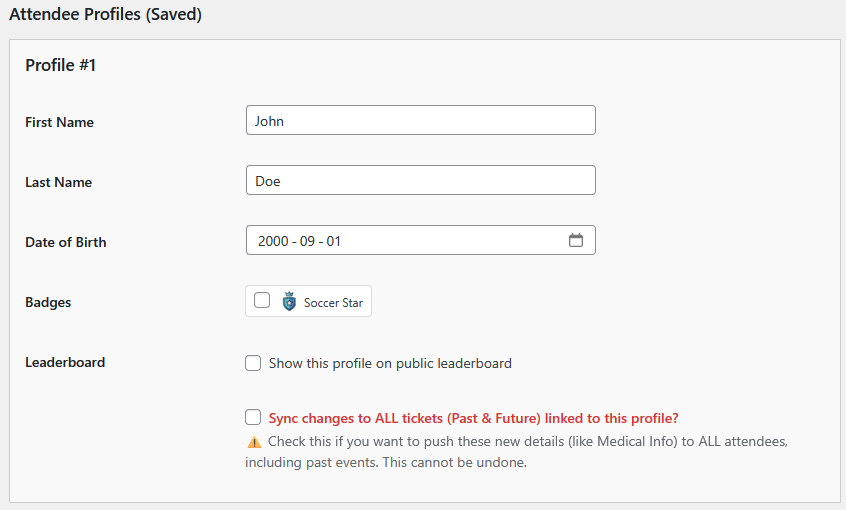Open the date picker calendar icon
Screen dimensions: 846x510
point(576,240)
